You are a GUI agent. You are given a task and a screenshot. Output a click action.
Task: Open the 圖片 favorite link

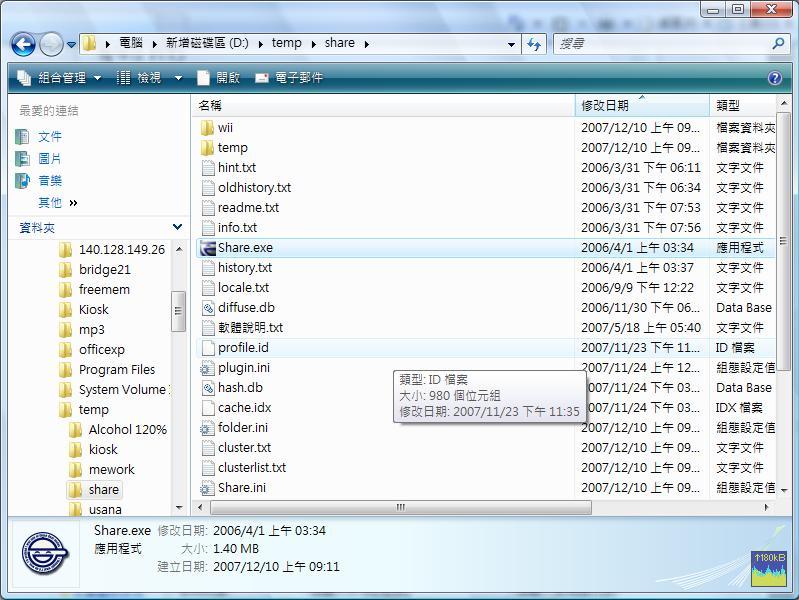pos(49,159)
